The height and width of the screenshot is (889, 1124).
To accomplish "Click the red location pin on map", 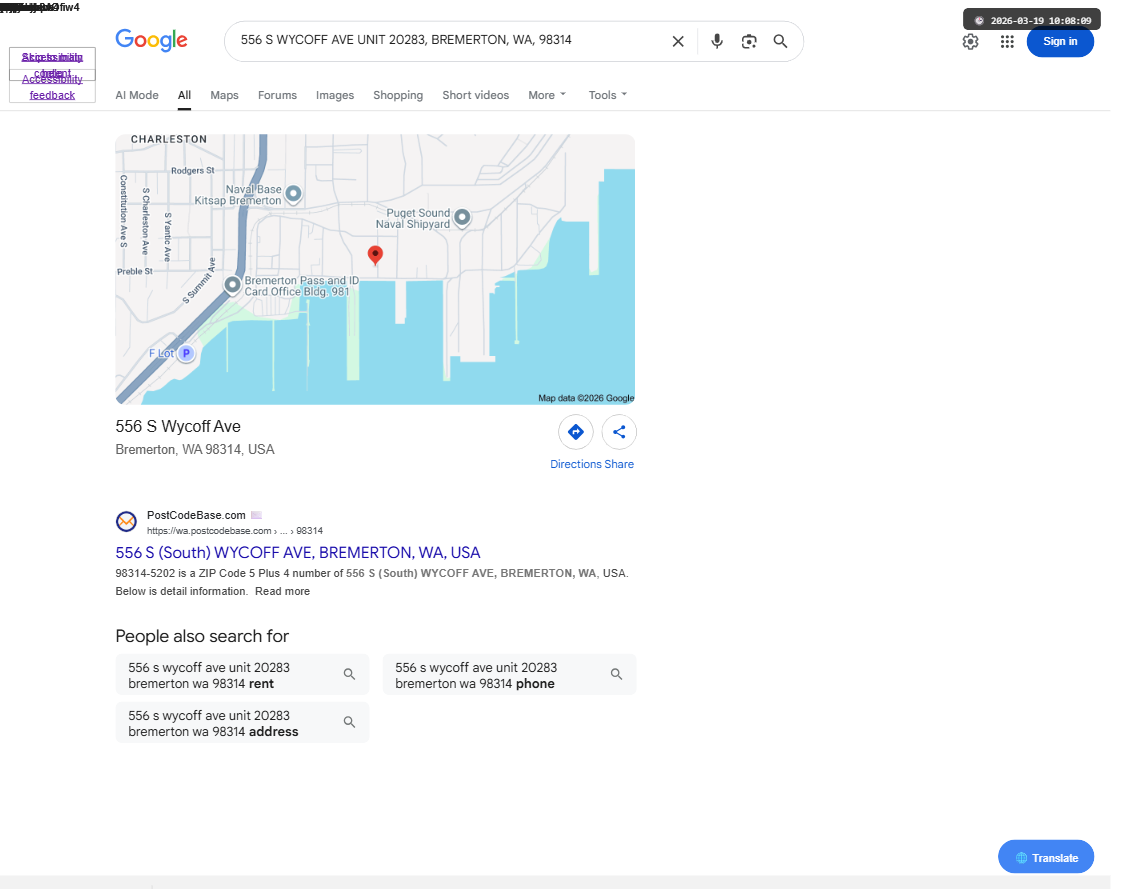I will click(375, 255).
